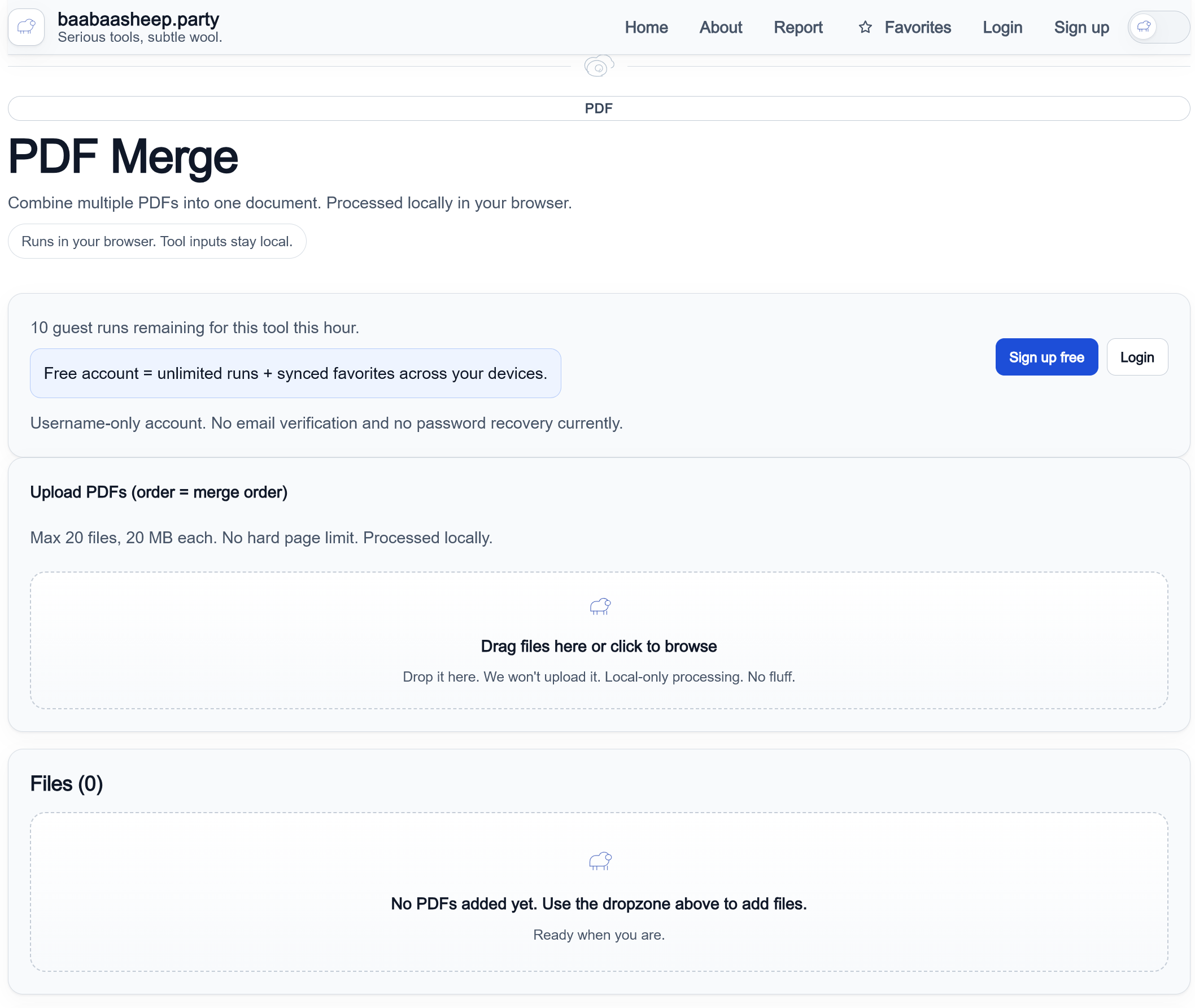Click the 'Runs in your browser' badge
Viewport: 1195px width, 1008px height.
[x=156, y=241]
